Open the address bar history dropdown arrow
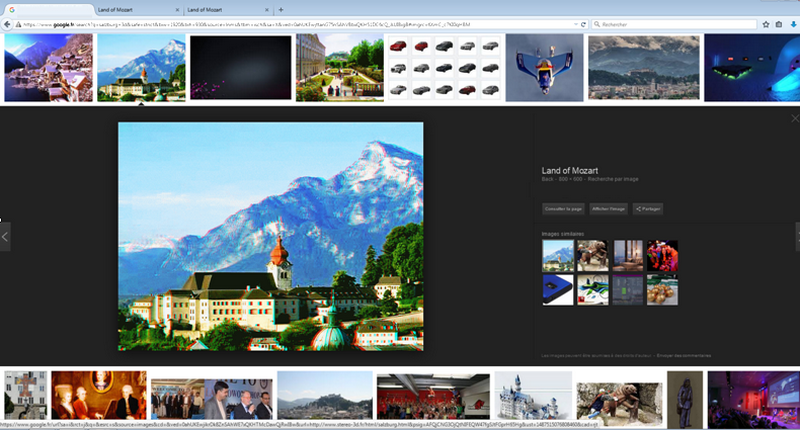This screenshot has width=800, height=430. (576, 24)
